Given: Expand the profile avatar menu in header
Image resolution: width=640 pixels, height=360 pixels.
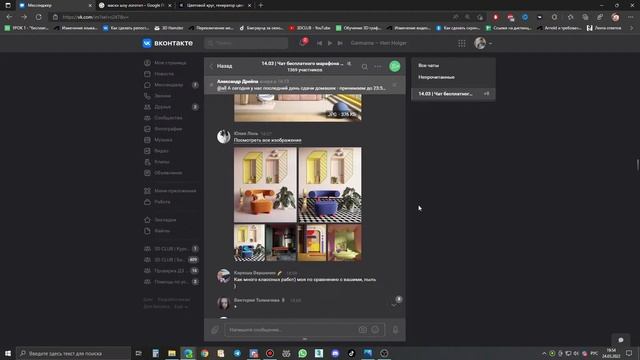Looking at the screenshot, I should 482,43.
